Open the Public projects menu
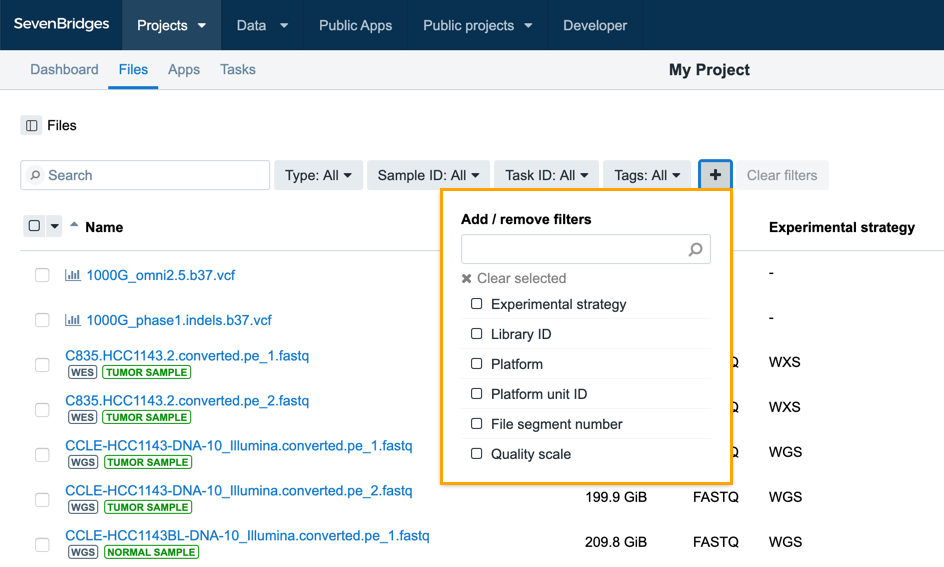The image size is (944, 567). pyautogui.click(x=477, y=25)
